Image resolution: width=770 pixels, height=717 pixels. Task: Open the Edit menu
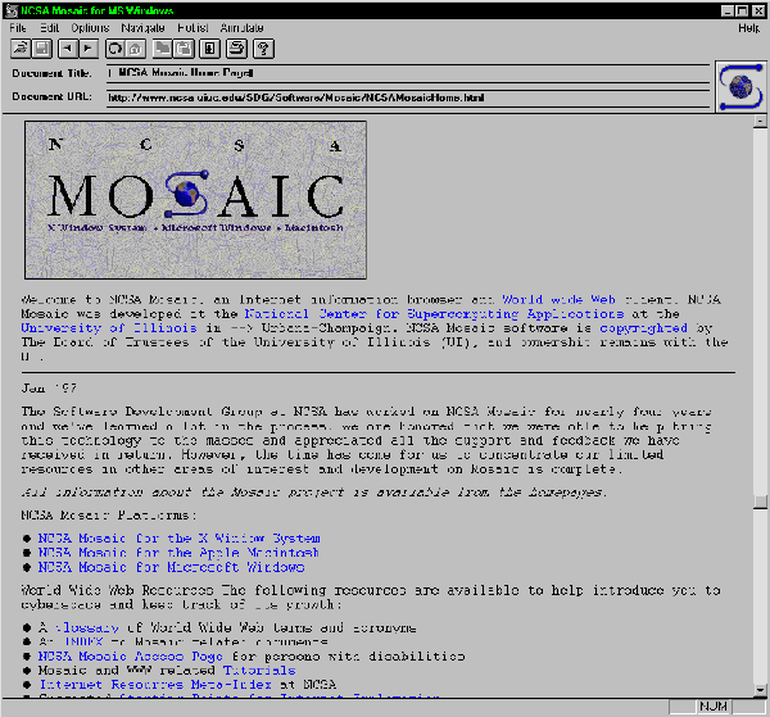click(x=49, y=28)
